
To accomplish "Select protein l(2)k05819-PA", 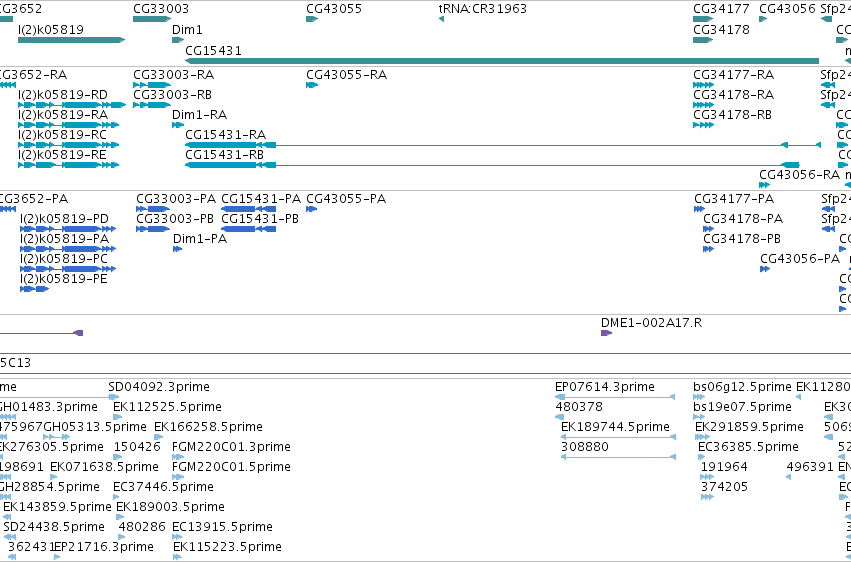I will tap(65, 239).
